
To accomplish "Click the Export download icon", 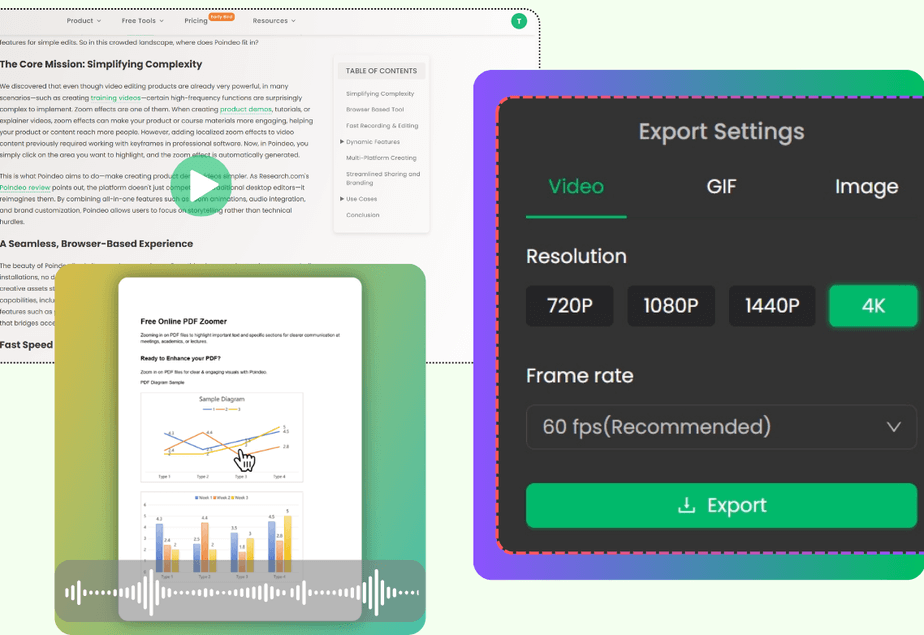I will (686, 505).
